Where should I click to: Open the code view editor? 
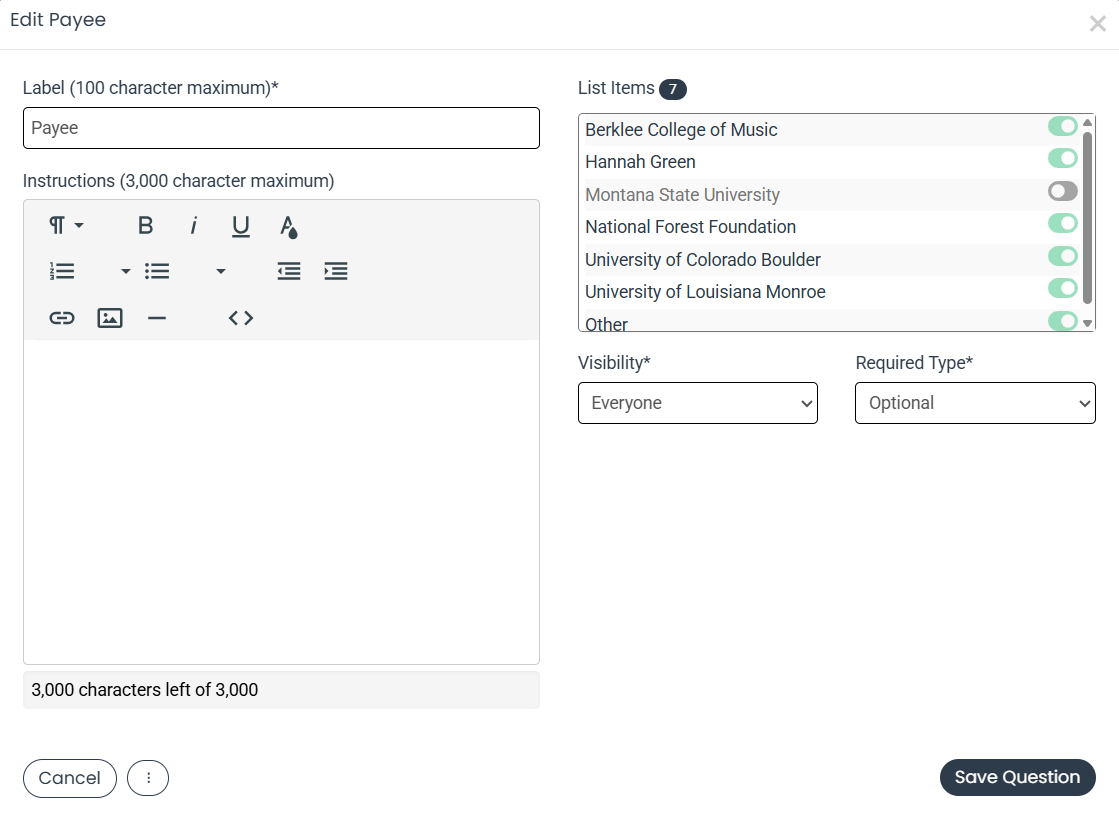pos(240,317)
